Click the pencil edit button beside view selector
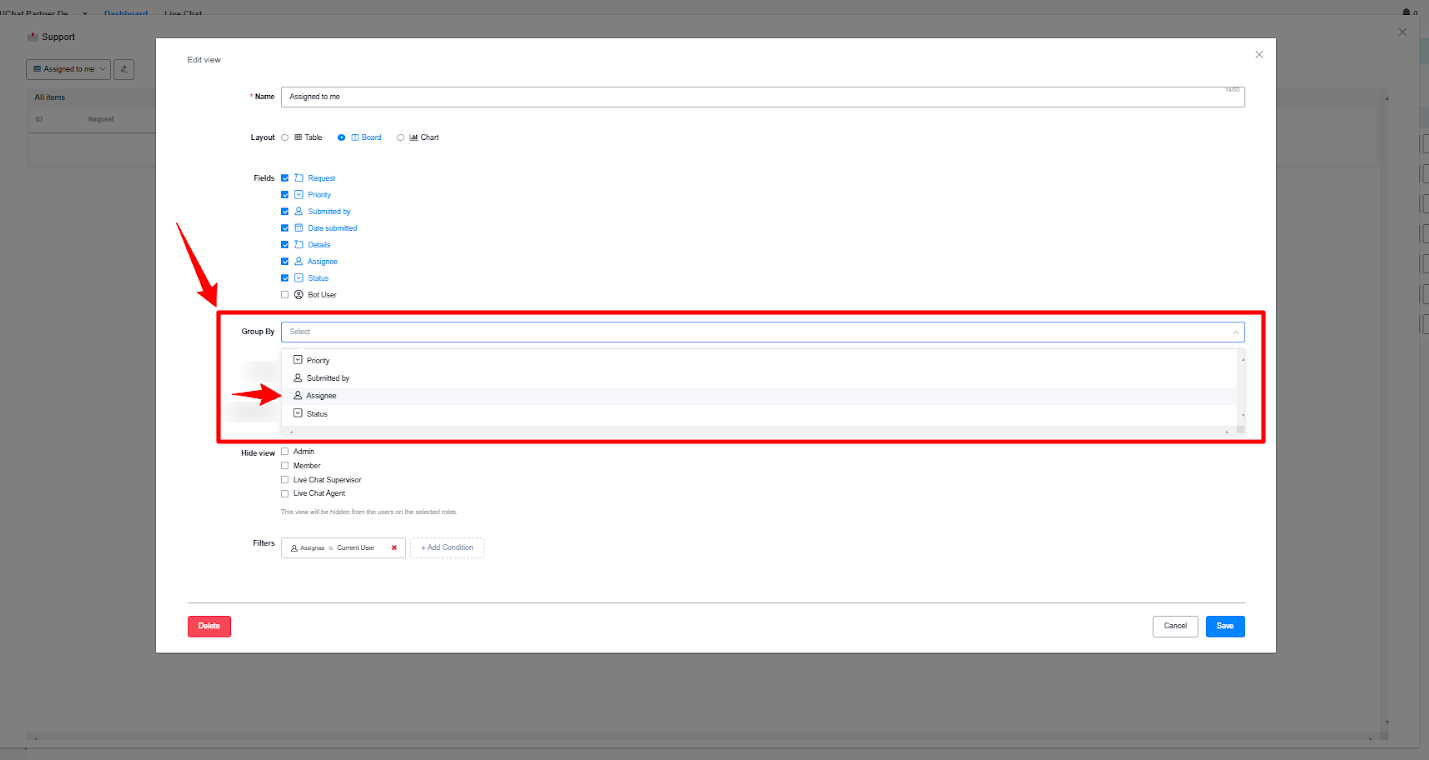 (124, 69)
